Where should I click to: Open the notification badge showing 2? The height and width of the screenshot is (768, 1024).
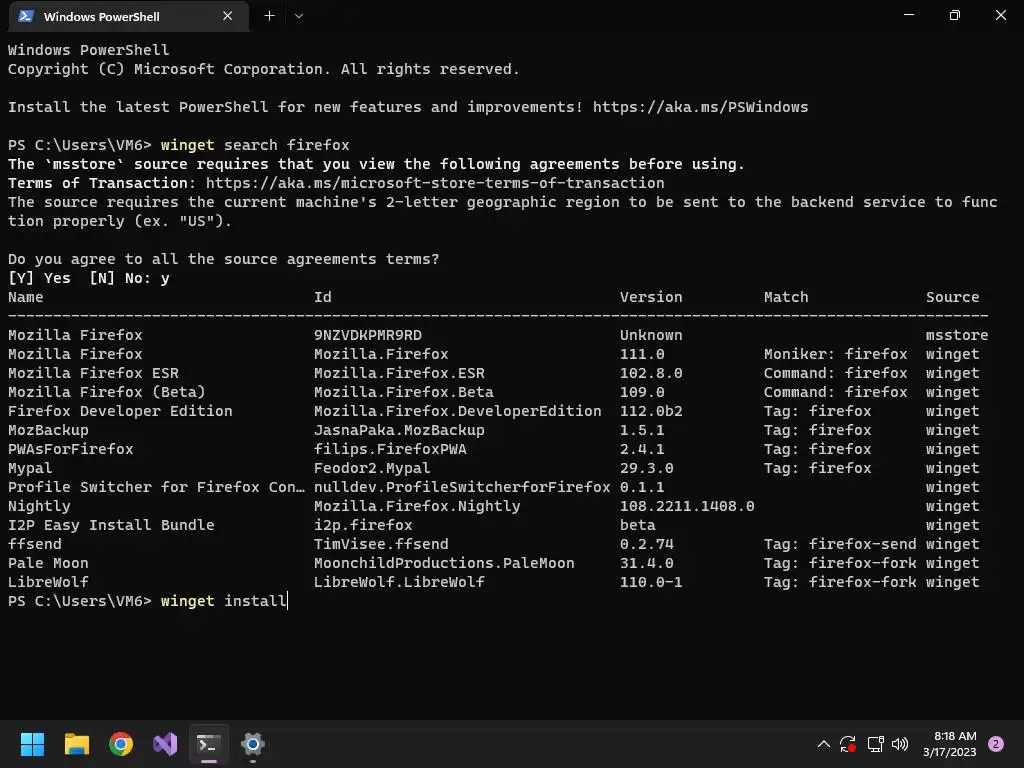point(996,744)
